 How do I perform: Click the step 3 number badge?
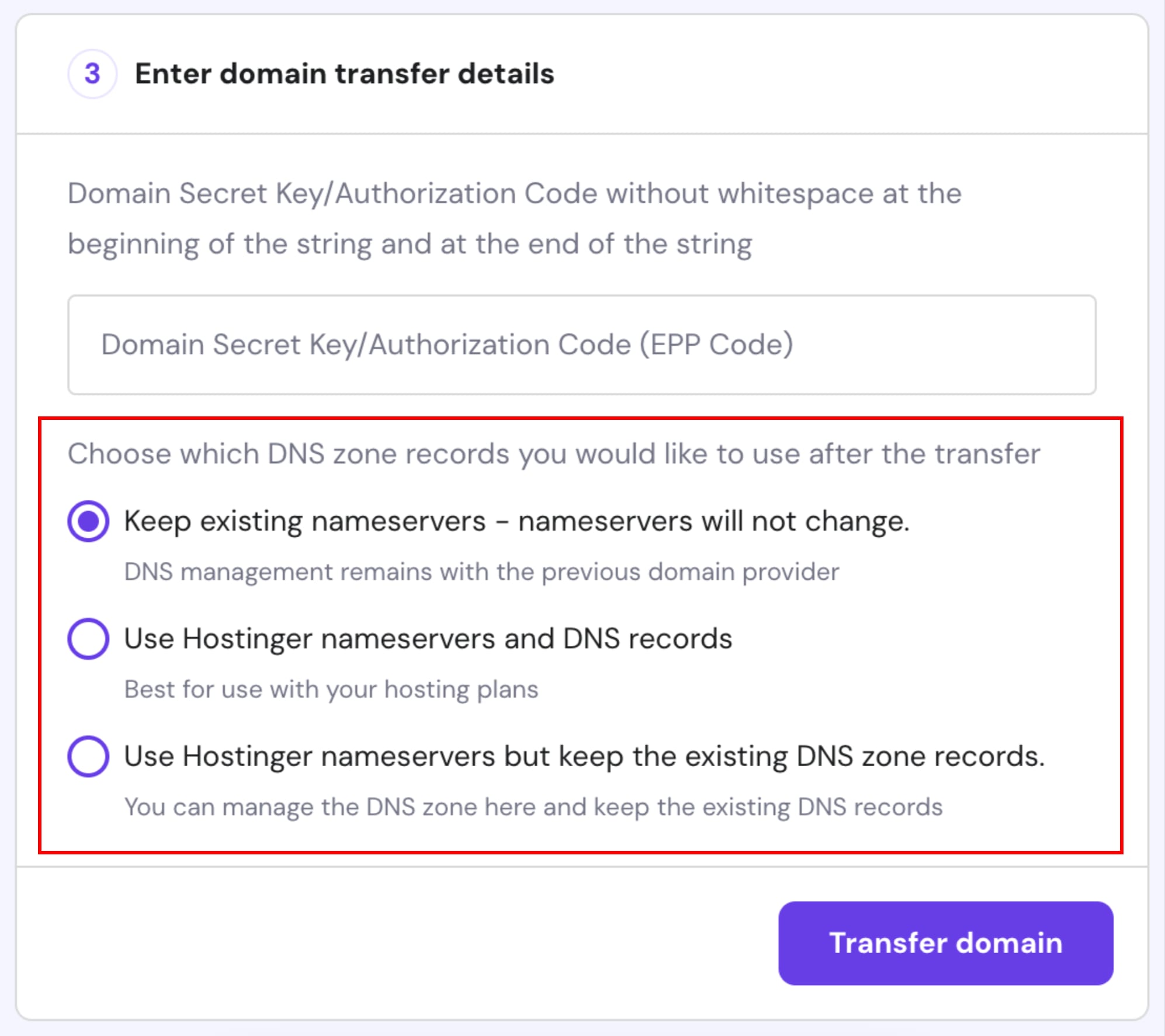92,74
